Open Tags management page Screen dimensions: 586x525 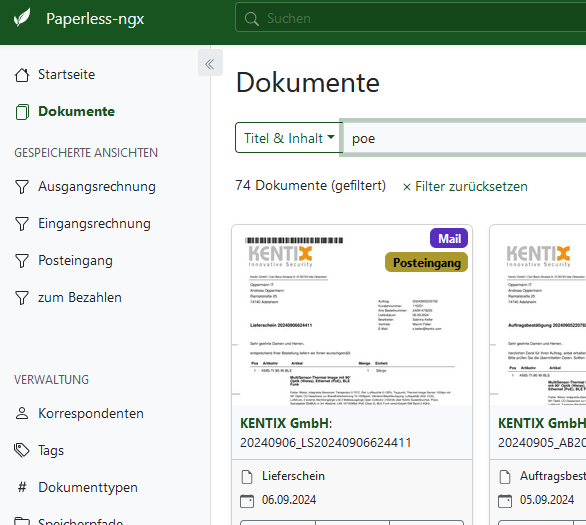[x=51, y=451]
